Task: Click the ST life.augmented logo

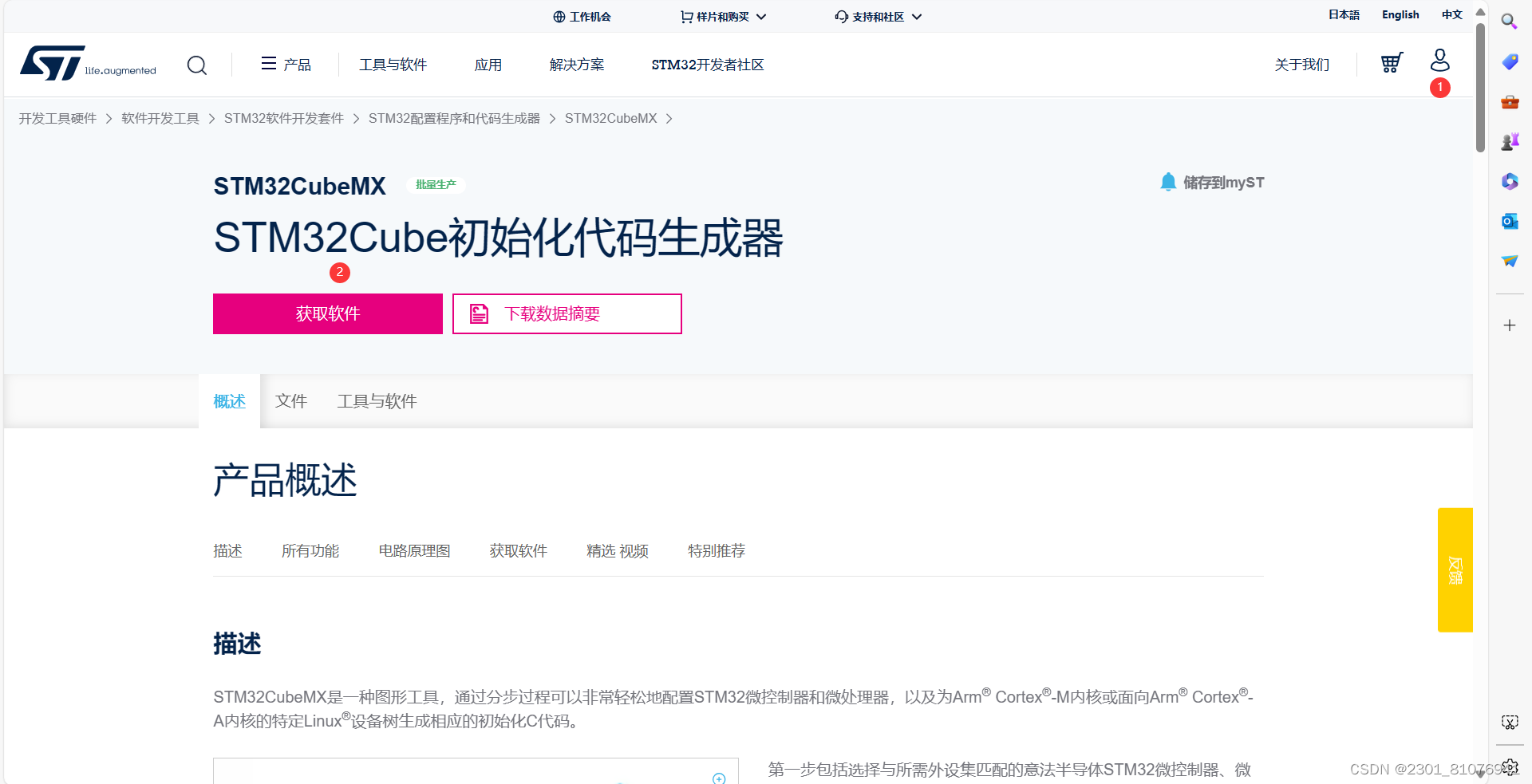Action: pyautogui.click(x=88, y=63)
